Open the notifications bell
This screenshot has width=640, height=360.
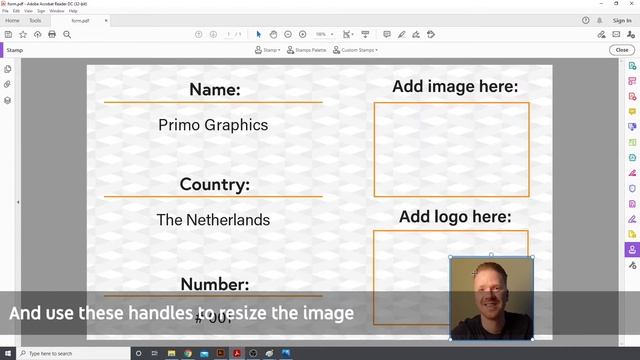(x=599, y=20)
